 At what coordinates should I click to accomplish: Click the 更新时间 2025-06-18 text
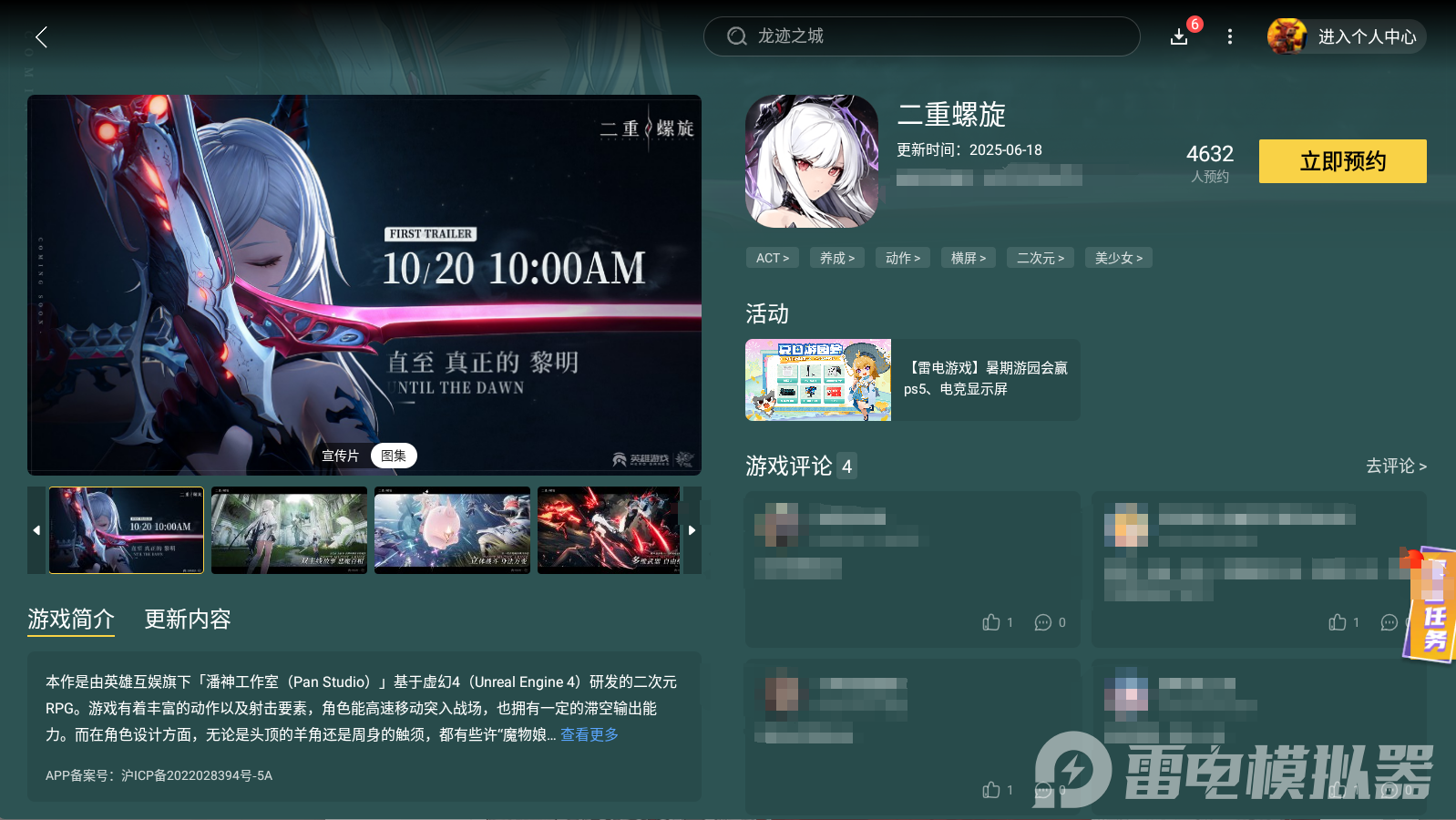click(969, 150)
